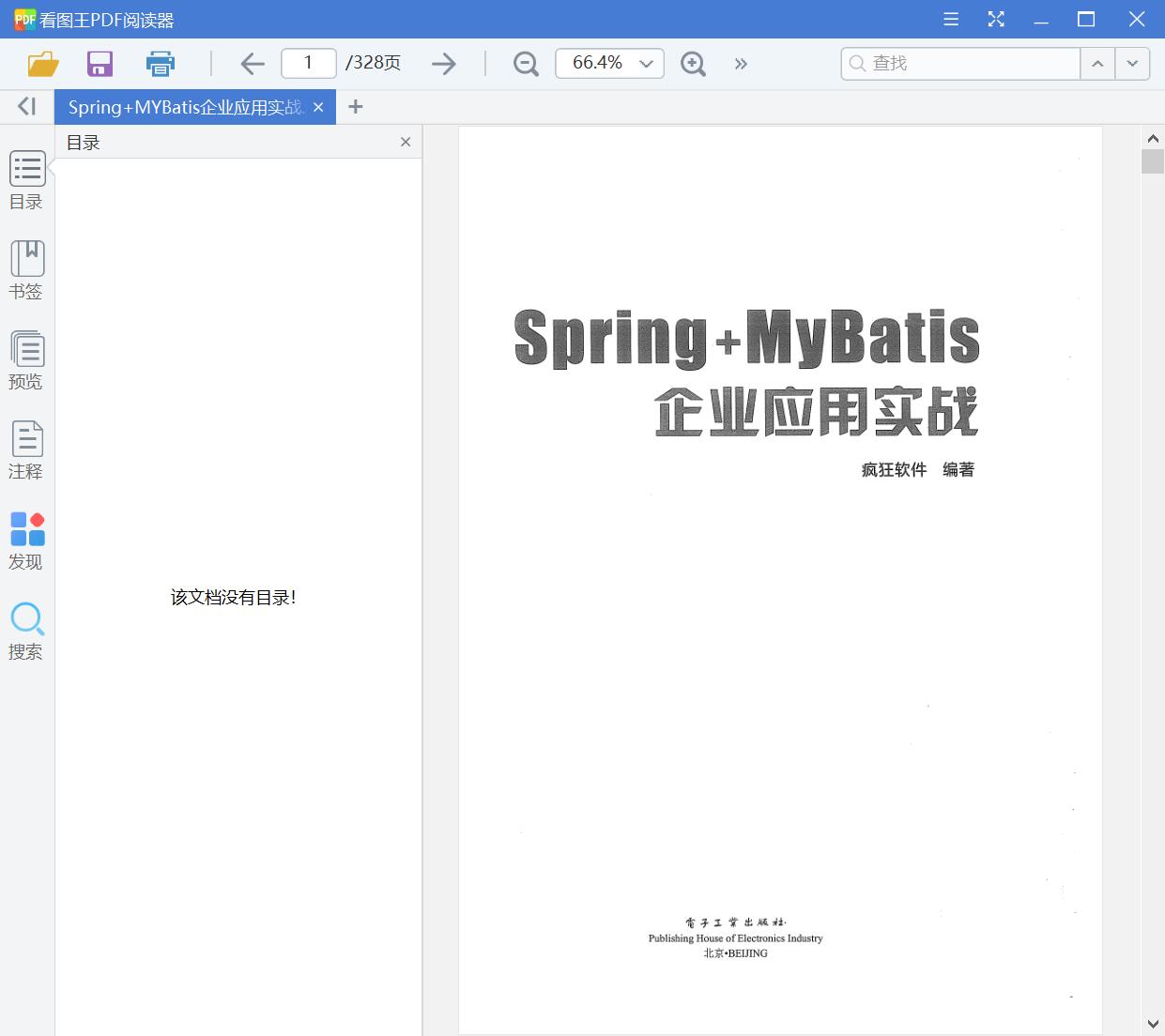Zoom out with the minus magnifier

(x=526, y=64)
